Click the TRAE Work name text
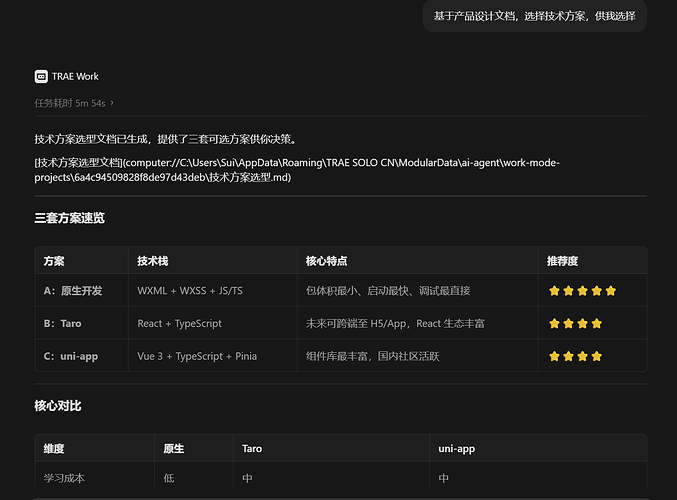The image size is (677, 500). 75,76
